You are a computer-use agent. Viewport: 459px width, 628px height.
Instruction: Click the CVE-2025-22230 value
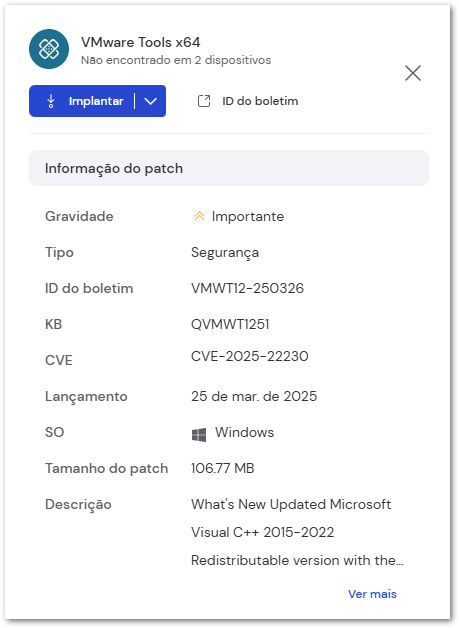click(x=250, y=356)
